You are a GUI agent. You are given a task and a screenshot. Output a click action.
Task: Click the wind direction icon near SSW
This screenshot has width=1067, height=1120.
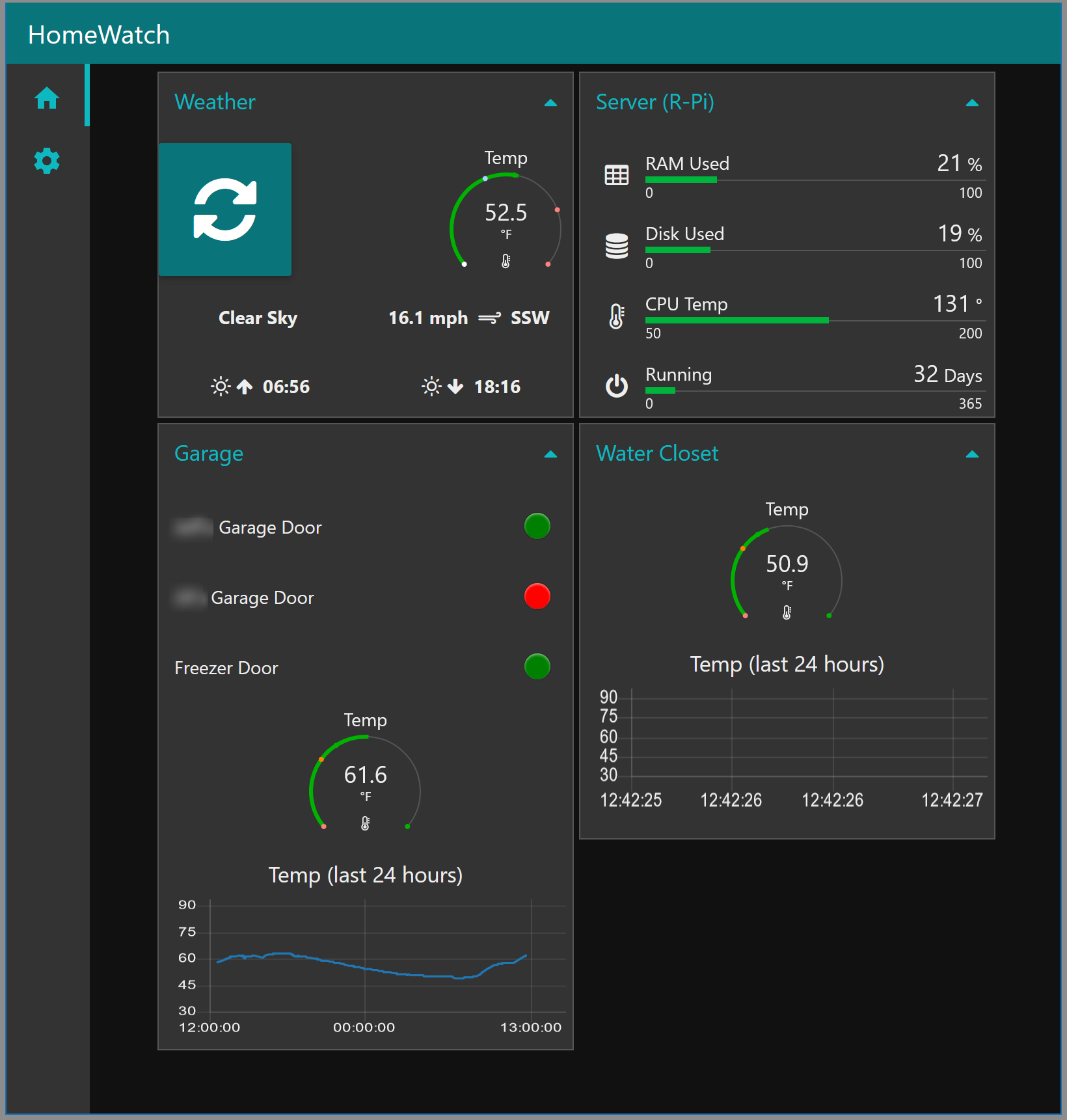tap(489, 318)
